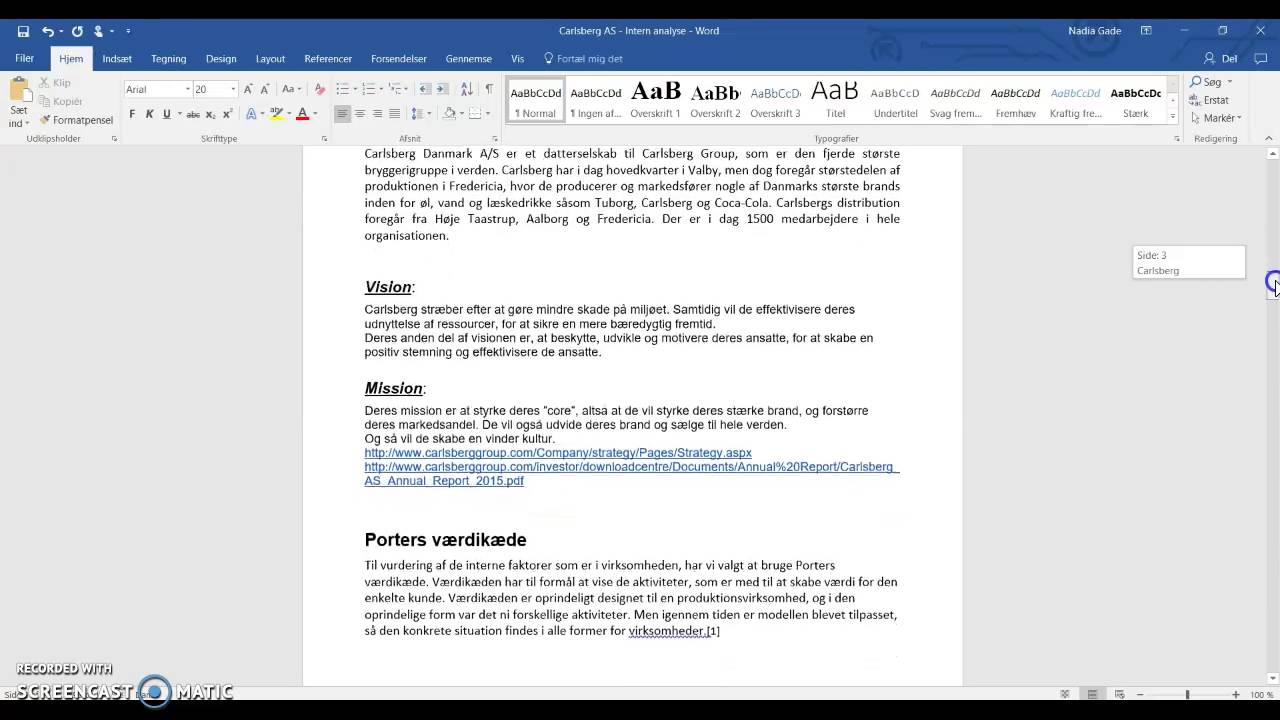Viewport: 1280px width, 720px height.
Task: Clear all formatting with the eraser icon
Action: pos(319,89)
